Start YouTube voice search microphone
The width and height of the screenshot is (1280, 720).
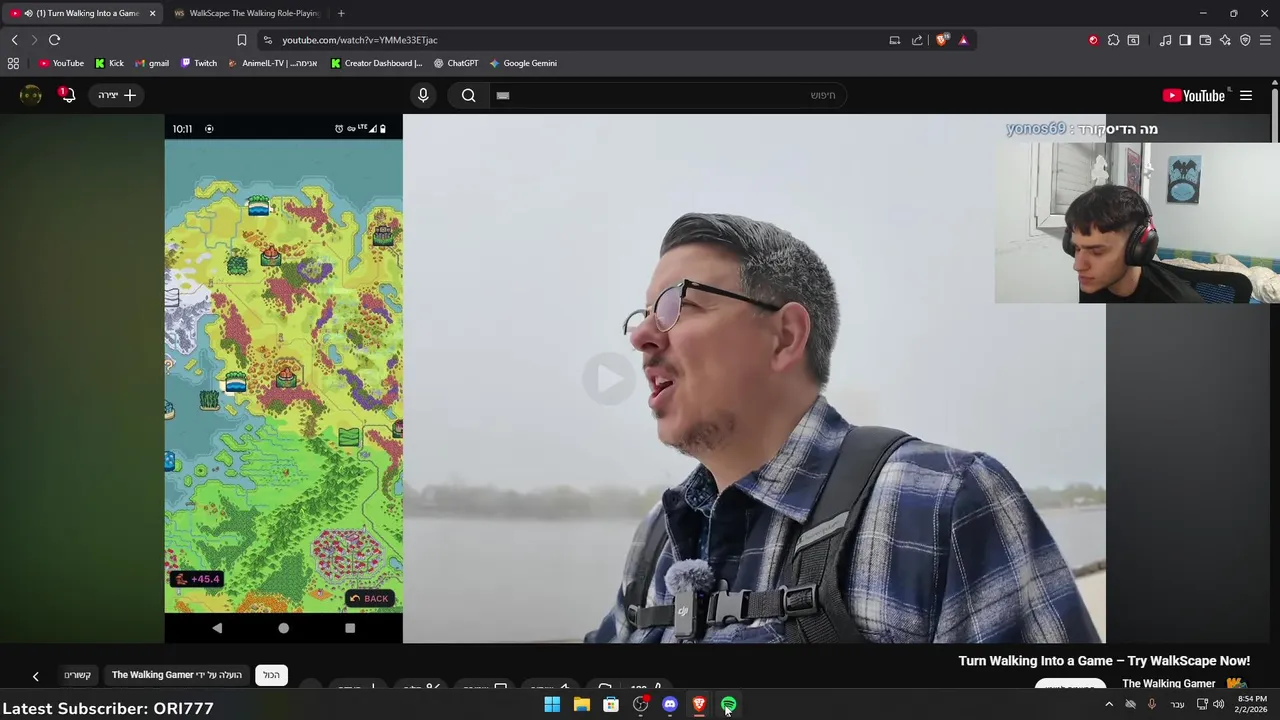[423, 95]
